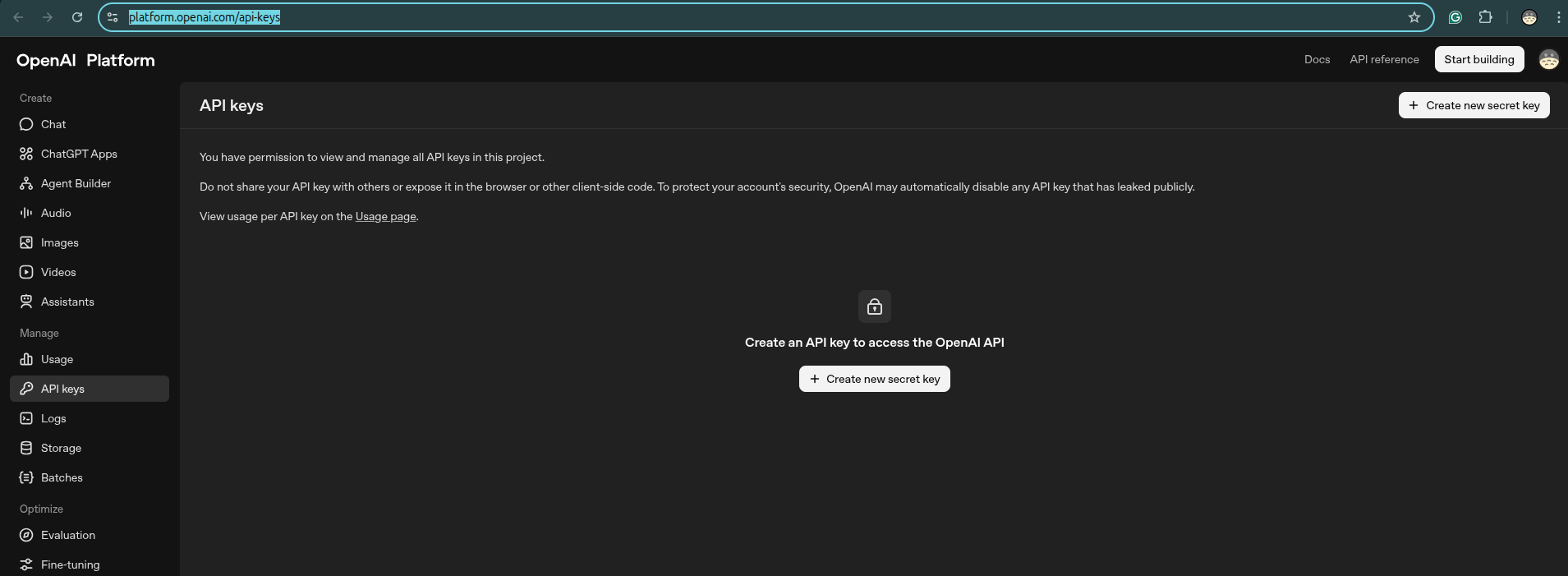The width and height of the screenshot is (1568, 576).
Task: Click the Optimize section label
Action: click(x=41, y=509)
